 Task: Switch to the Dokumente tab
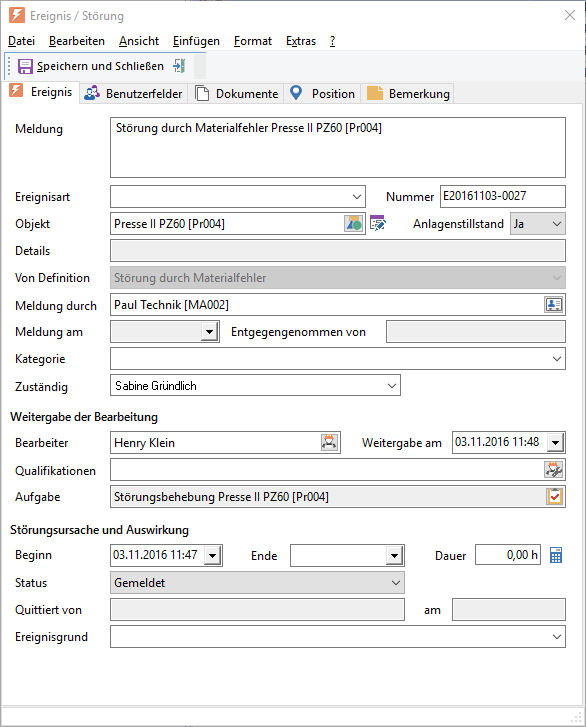[x=237, y=94]
